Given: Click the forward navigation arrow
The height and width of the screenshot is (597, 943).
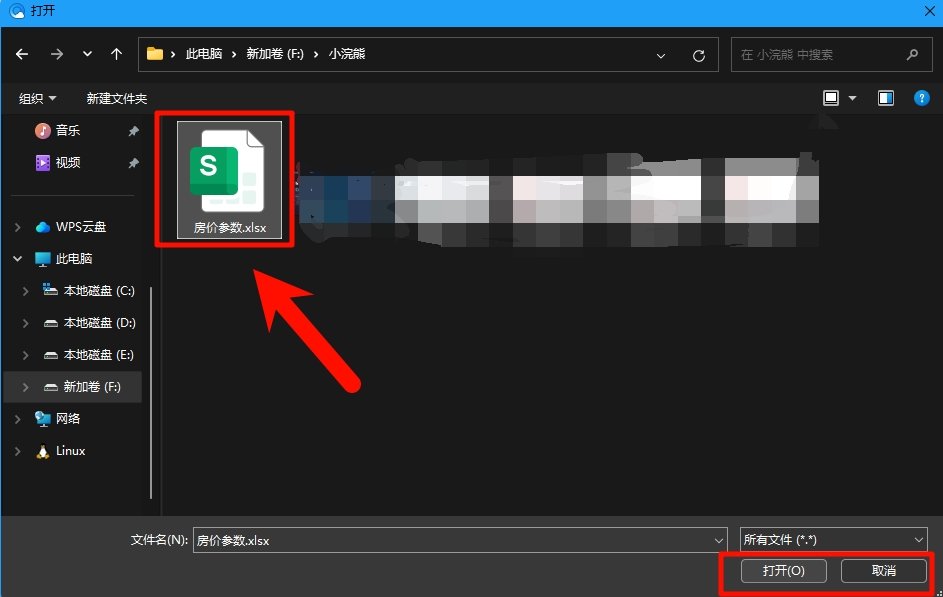Looking at the screenshot, I should point(57,54).
